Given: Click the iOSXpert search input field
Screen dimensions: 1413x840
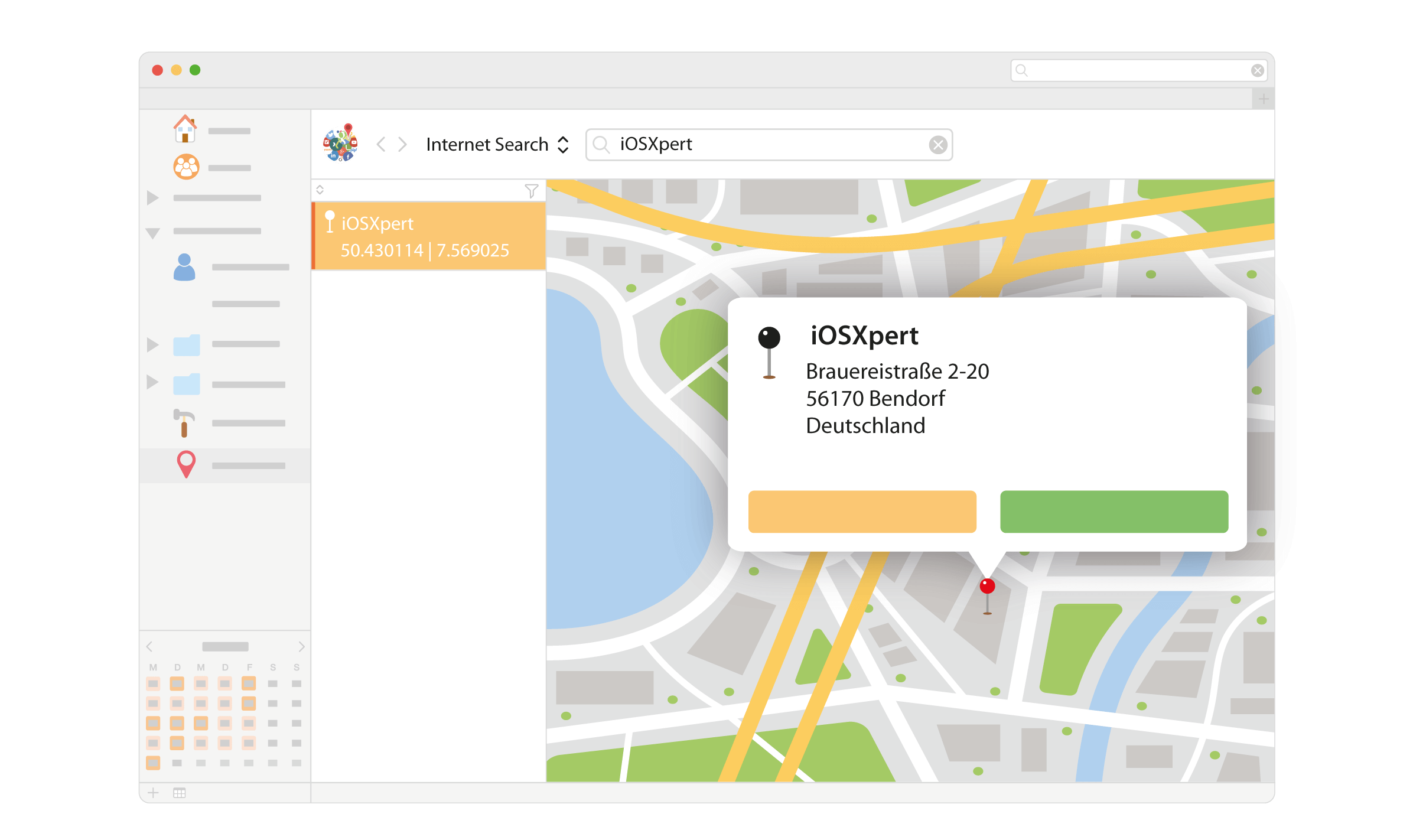Looking at the screenshot, I should (769, 145).
